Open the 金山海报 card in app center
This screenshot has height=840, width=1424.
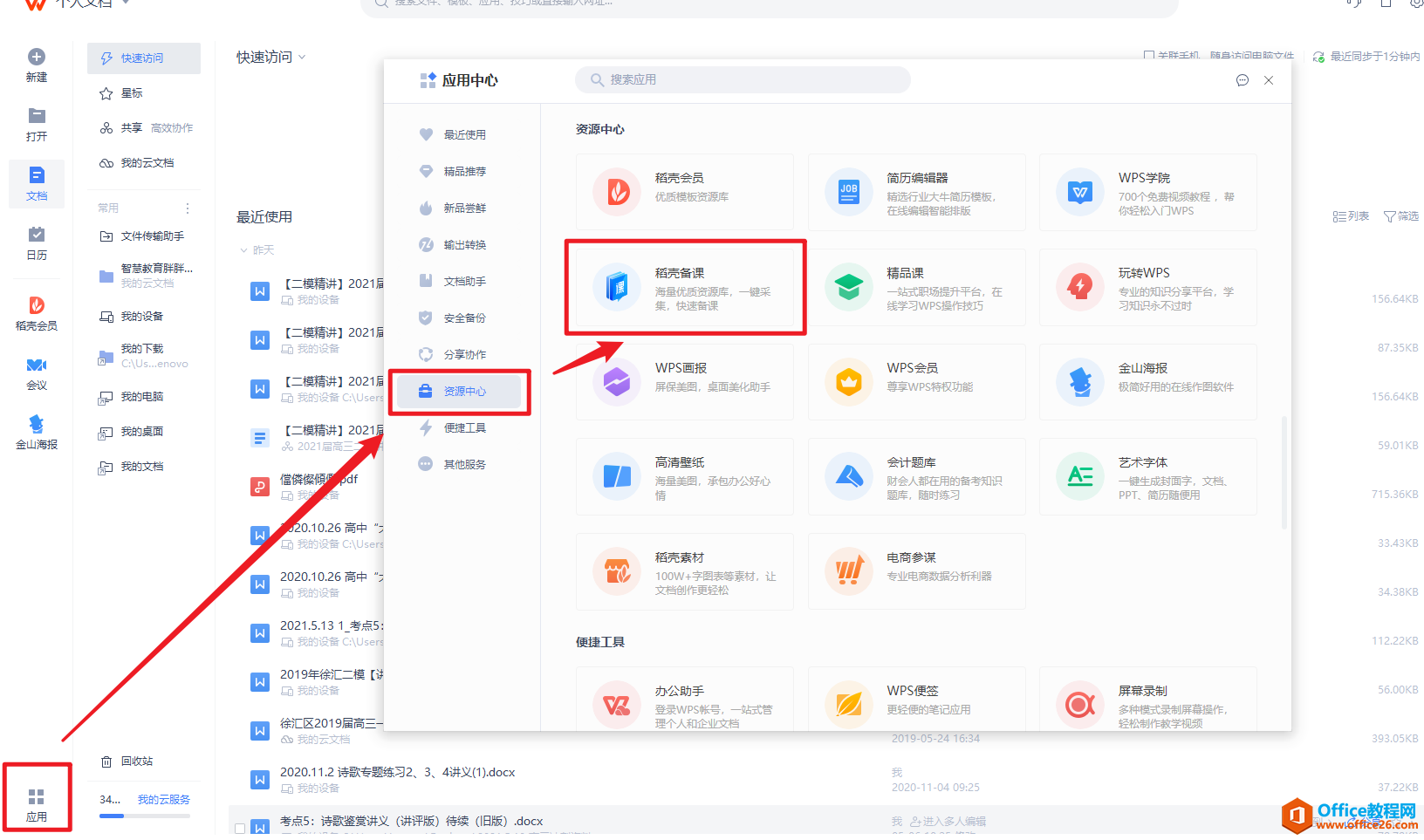[x=1148, y=382]
